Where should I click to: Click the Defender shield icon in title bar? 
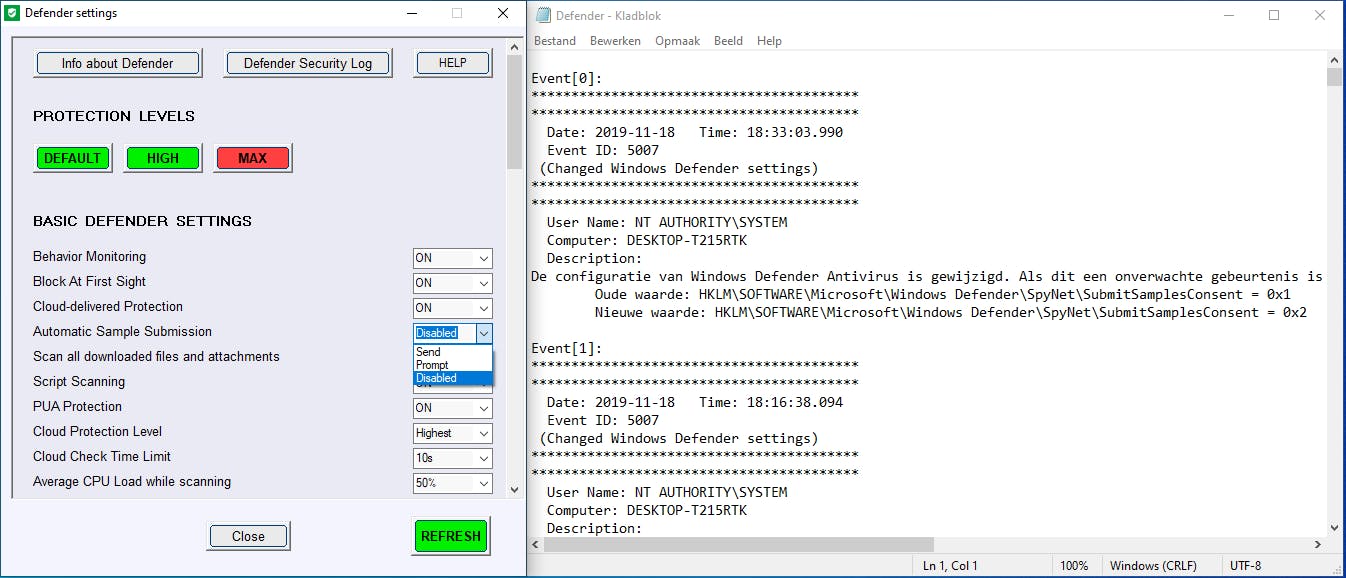click(13, 13)
